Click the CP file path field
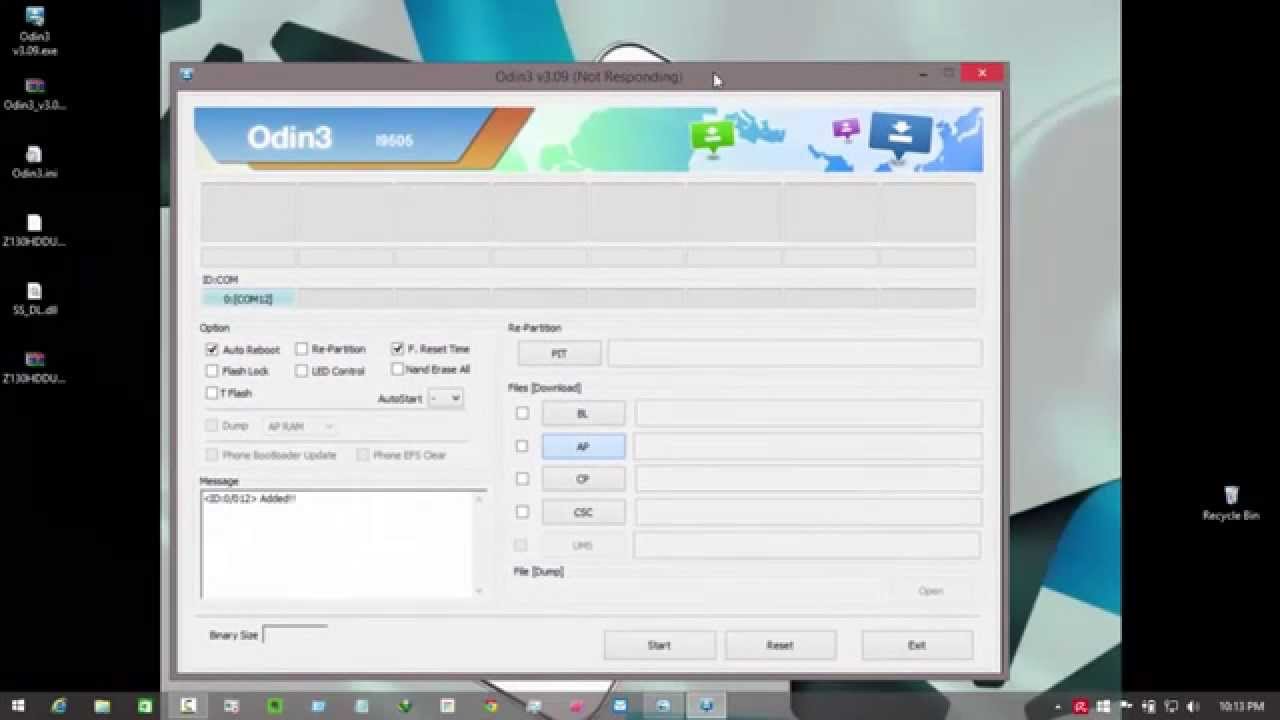 pyautogui.click(x=808, y=479)
